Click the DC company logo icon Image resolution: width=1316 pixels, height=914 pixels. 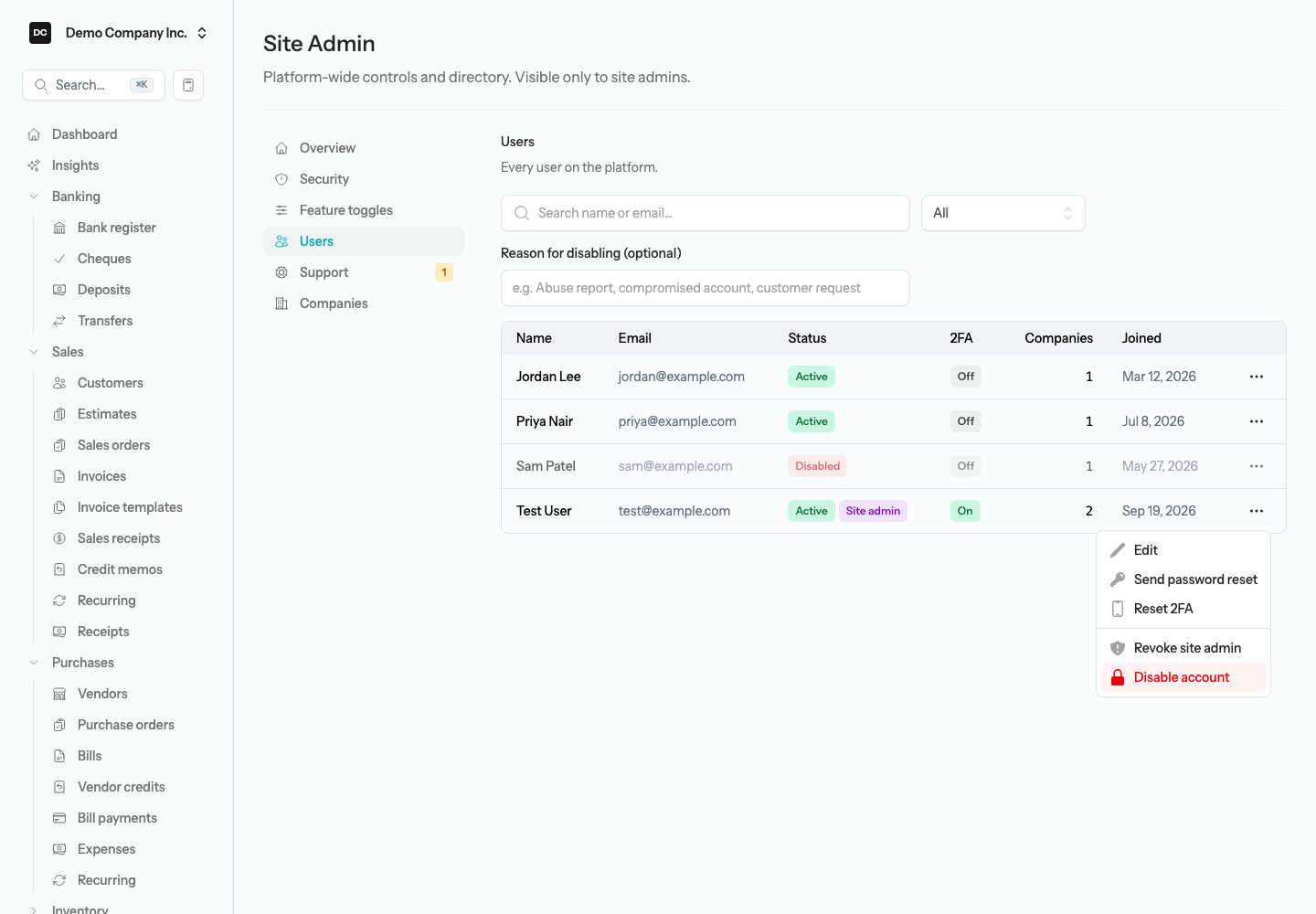point(40,33)
